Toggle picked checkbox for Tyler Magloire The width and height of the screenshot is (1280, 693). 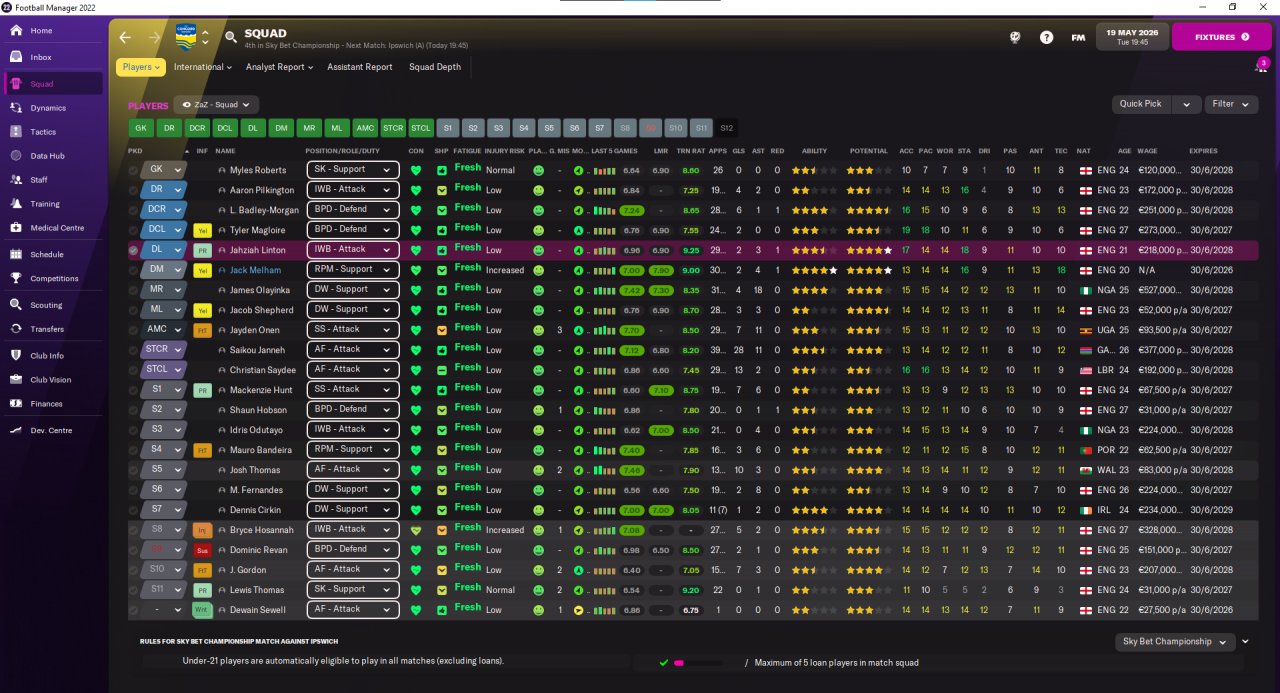point(134,230)
